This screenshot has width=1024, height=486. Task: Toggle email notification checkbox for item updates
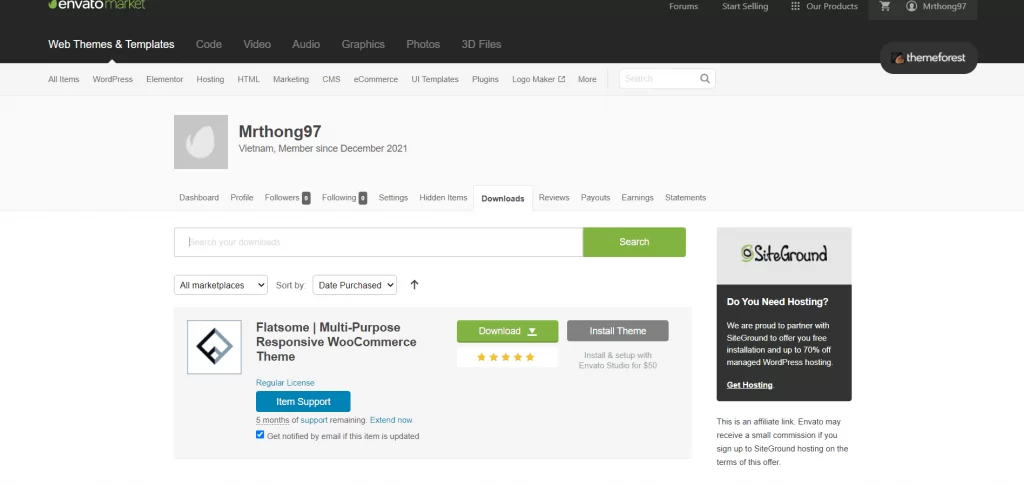pos(260,435)
